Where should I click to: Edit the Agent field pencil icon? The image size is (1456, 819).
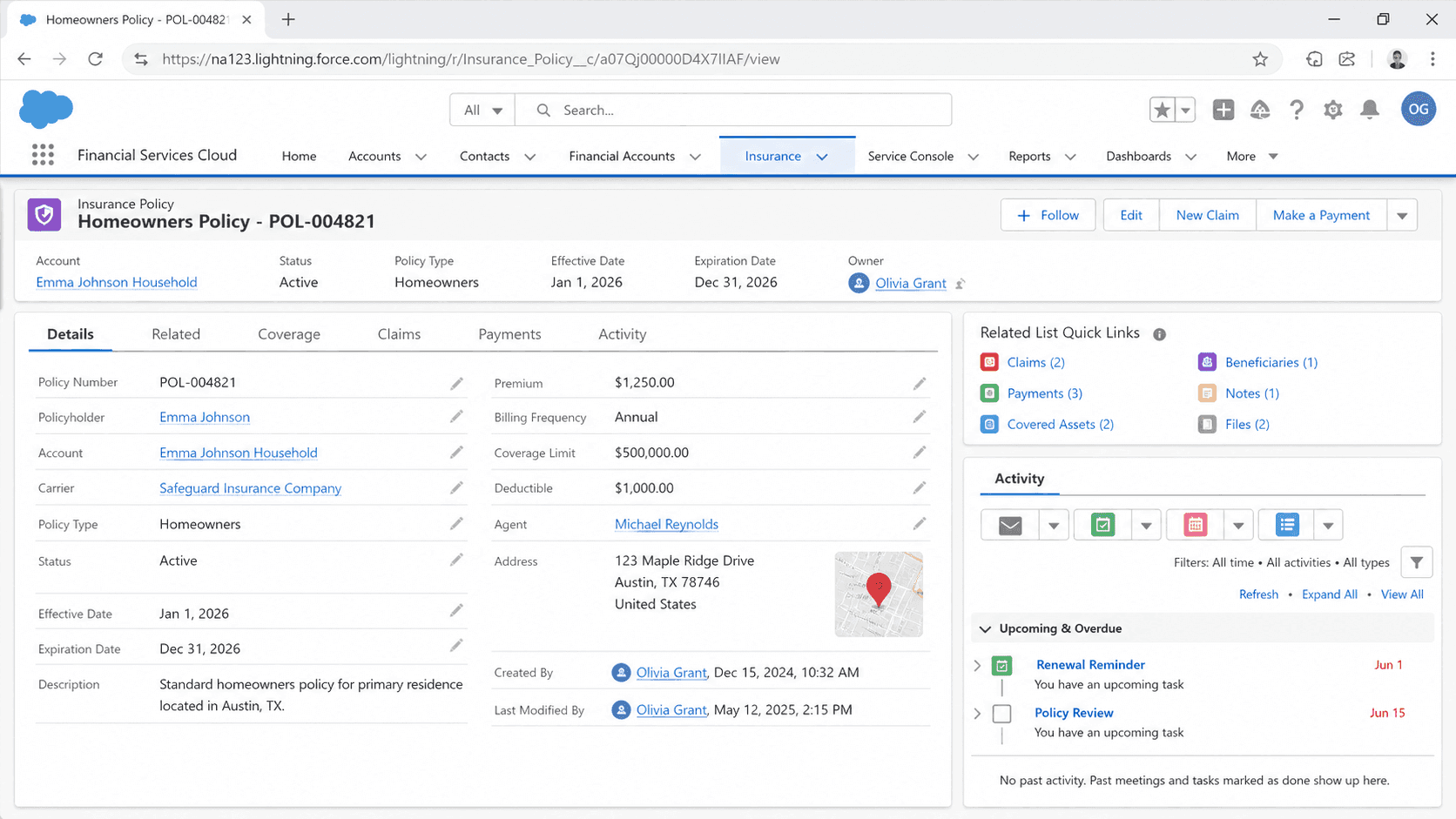[920, 524]
